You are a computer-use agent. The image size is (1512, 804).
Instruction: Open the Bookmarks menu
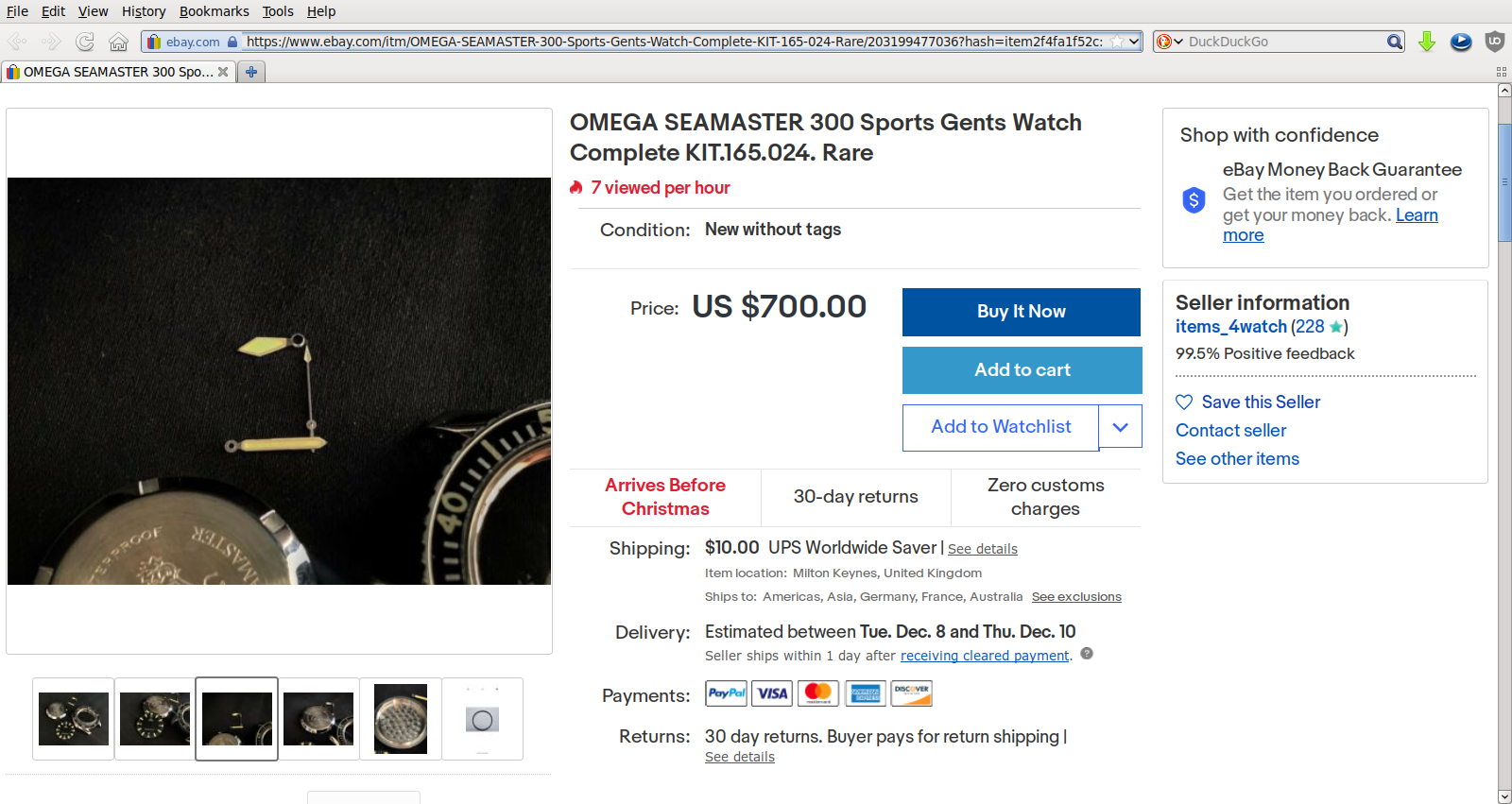coord(214,11)
